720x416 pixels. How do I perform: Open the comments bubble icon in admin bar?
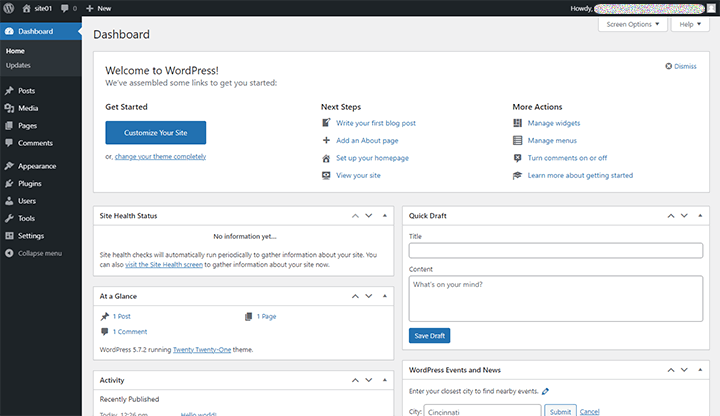67,8
